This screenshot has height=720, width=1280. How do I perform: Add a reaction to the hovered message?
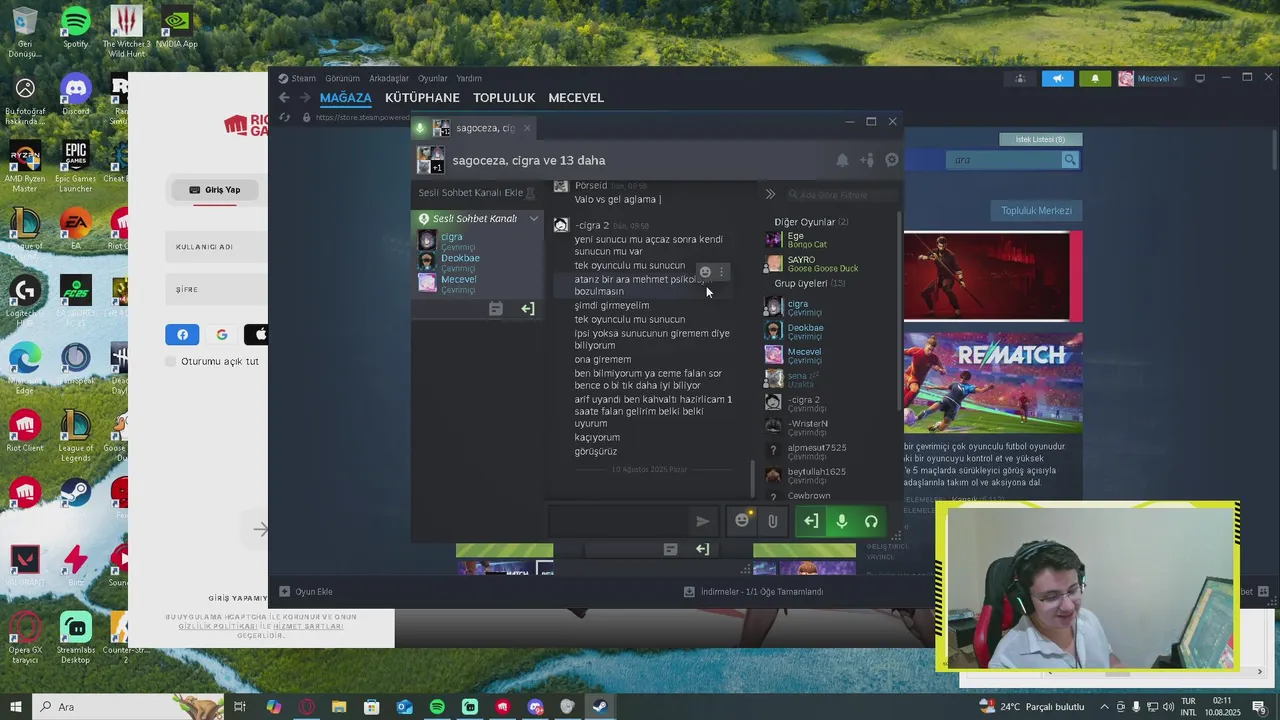[x=705, y=272]
